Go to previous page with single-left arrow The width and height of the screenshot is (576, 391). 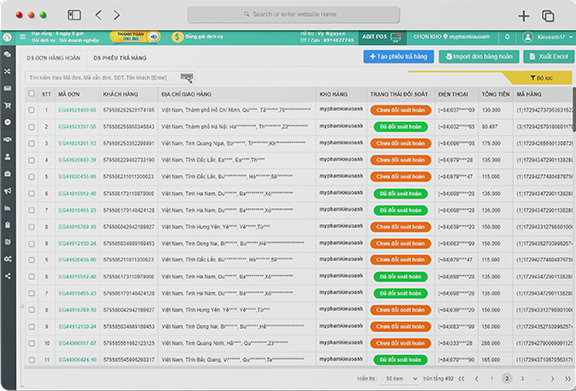click(x=476, y=379)
